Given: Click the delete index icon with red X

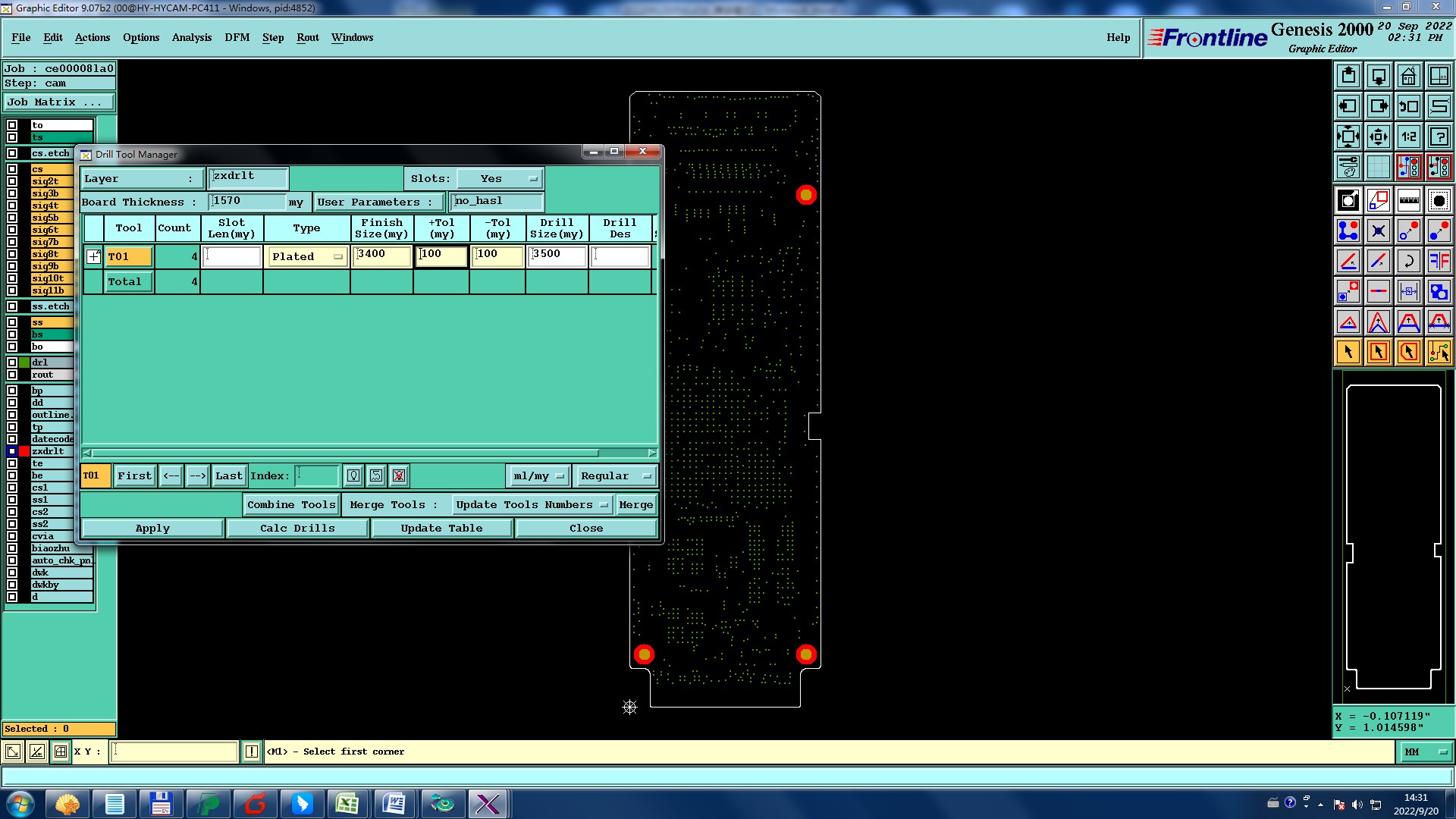Looking at the screenshot, I should (399, 475).
